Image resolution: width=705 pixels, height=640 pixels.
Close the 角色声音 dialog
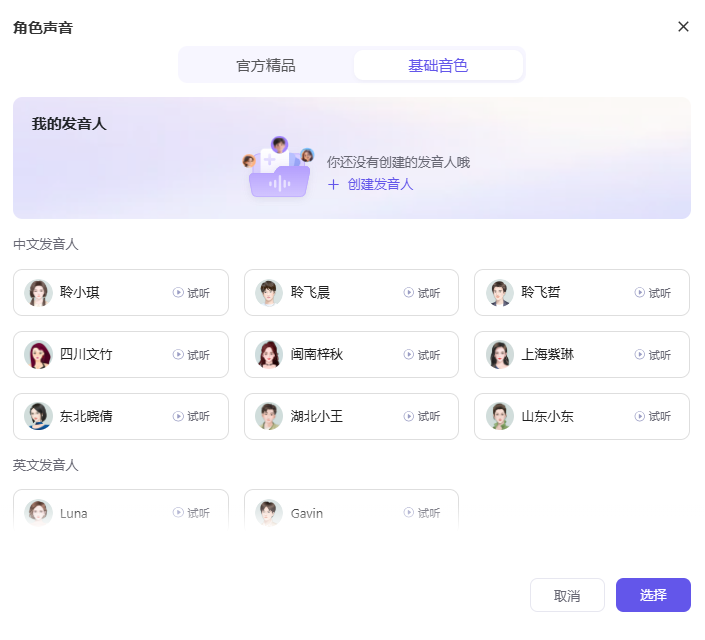click(684, 27)
